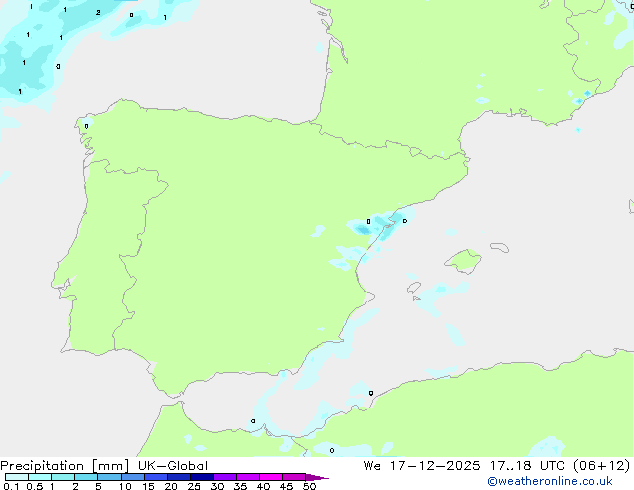This screenshot has height=490, width=634.
Task: Click the legend swatch between 20 and 25
Action: (179, 477)
